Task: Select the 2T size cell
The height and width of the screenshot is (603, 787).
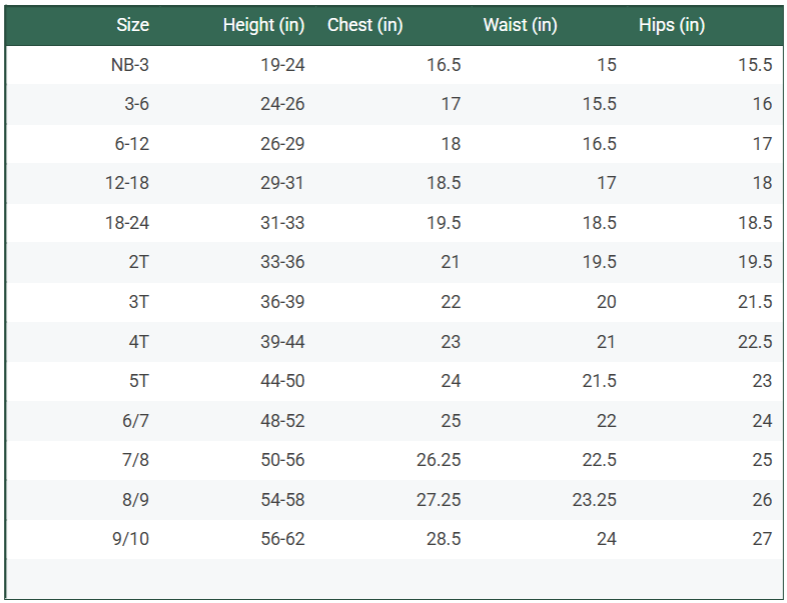Action: pyautogui.click(x=138, y=262)
